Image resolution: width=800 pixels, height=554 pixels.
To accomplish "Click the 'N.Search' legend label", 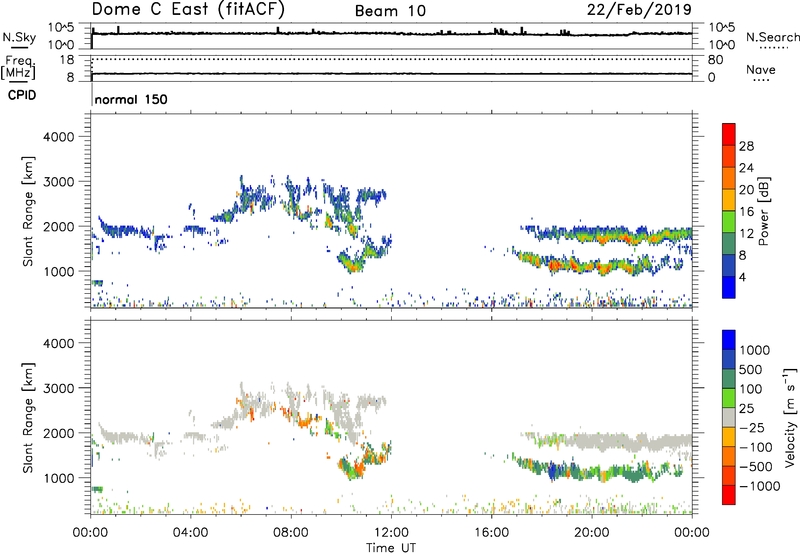I will click(772, 37).
